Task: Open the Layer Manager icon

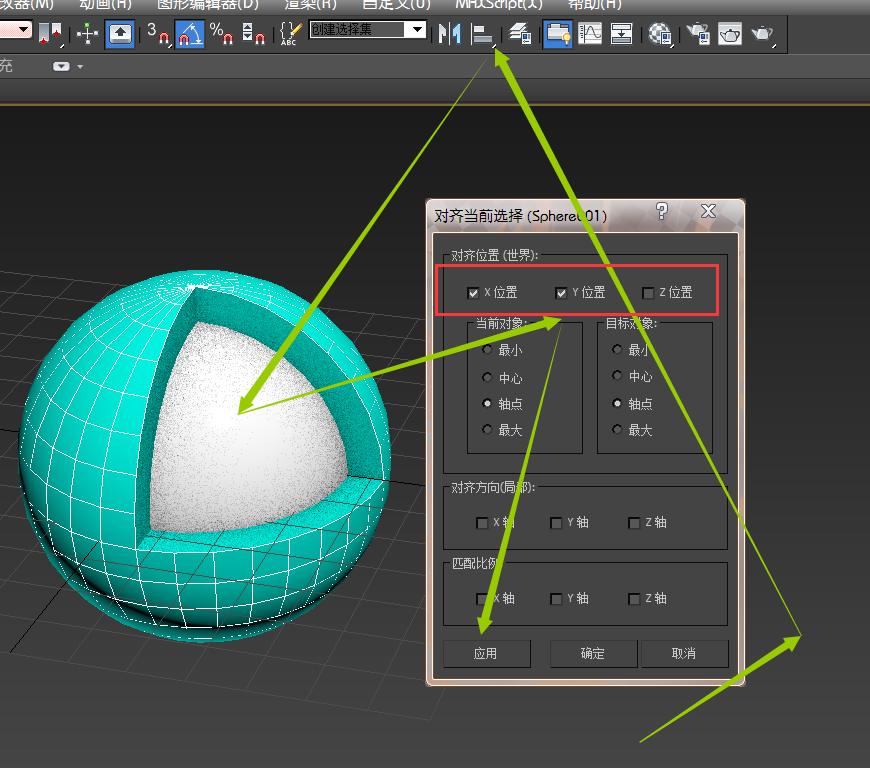Action: tap(520, 34)
